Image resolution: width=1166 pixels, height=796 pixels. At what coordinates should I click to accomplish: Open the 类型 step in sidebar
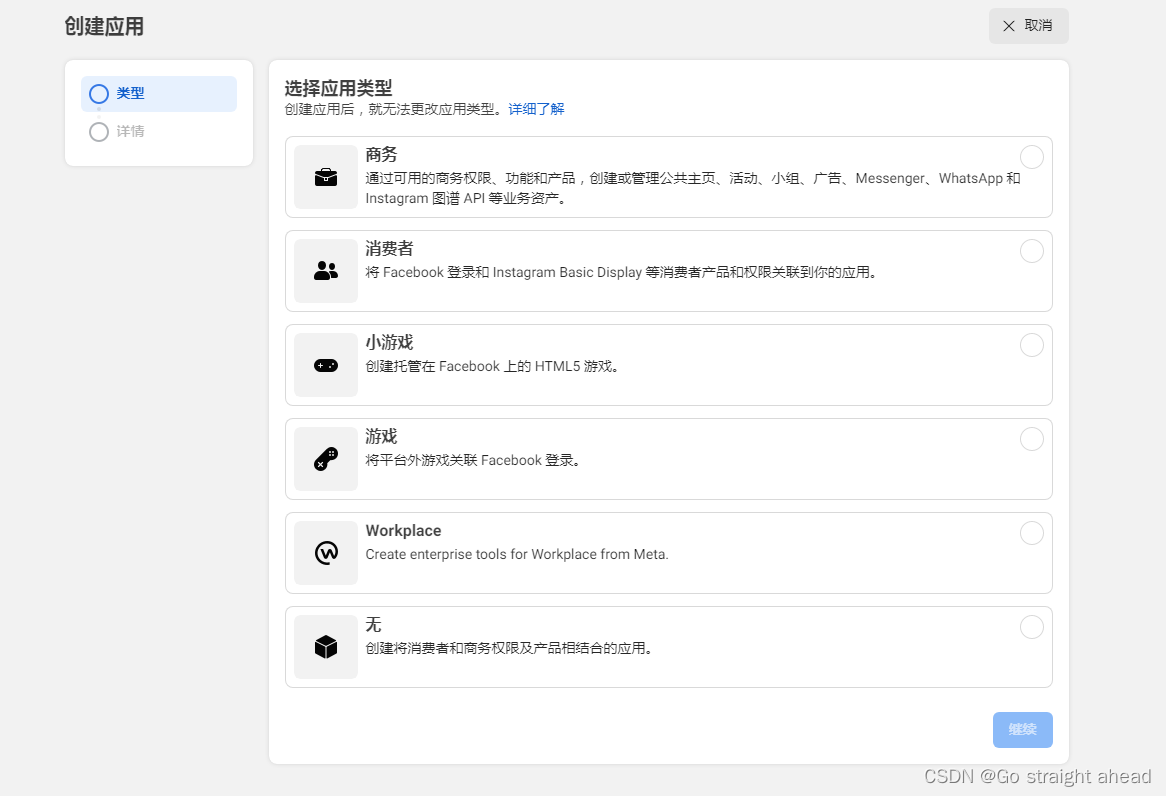(x=159, y=94)
